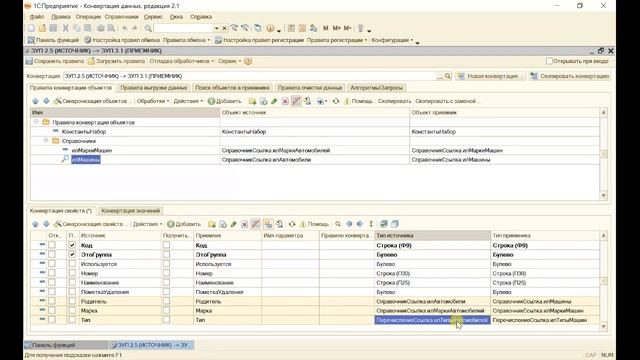Screen dimensions: 640x360
Task: Click the up arrow icon in object rules toolbar
Action: pyautogui.click(x=36, y=101)
